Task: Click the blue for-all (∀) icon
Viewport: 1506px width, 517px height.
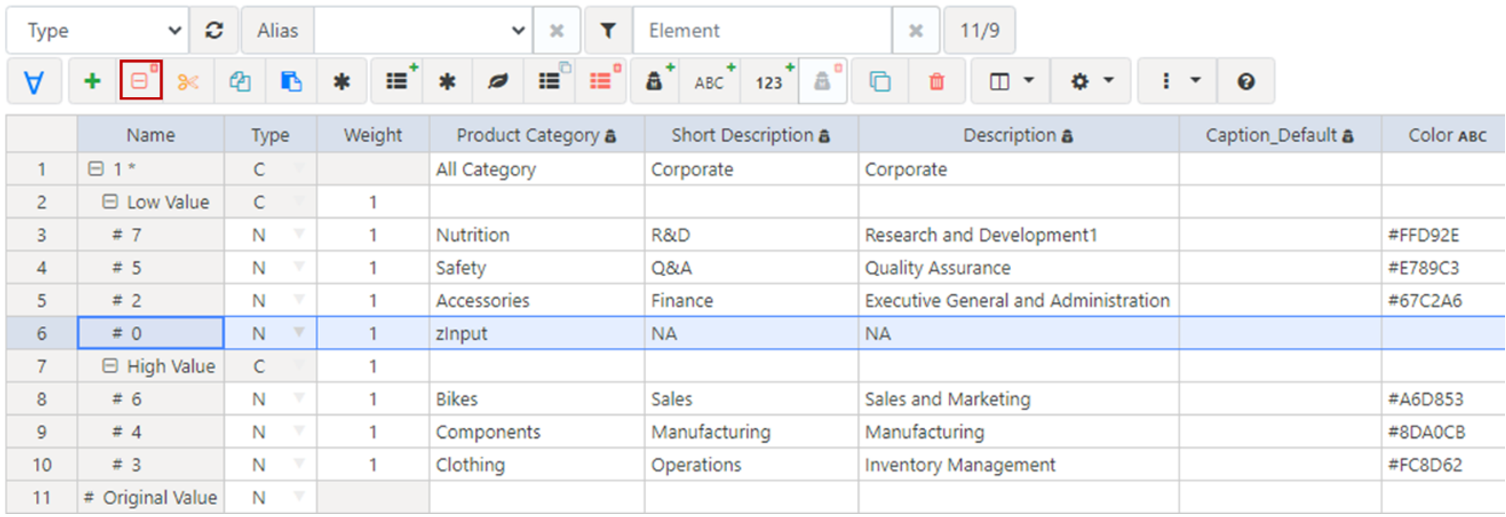Action: coord(34,82)
